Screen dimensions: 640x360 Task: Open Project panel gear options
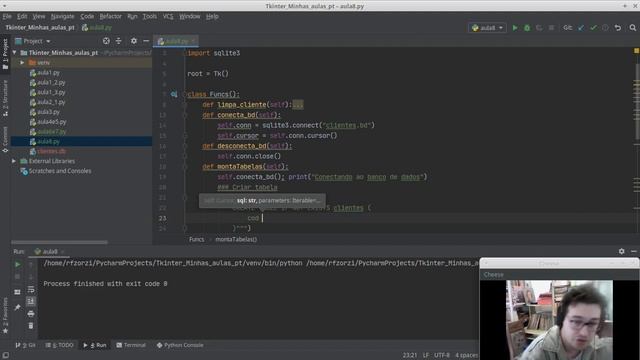pos(133,41)
